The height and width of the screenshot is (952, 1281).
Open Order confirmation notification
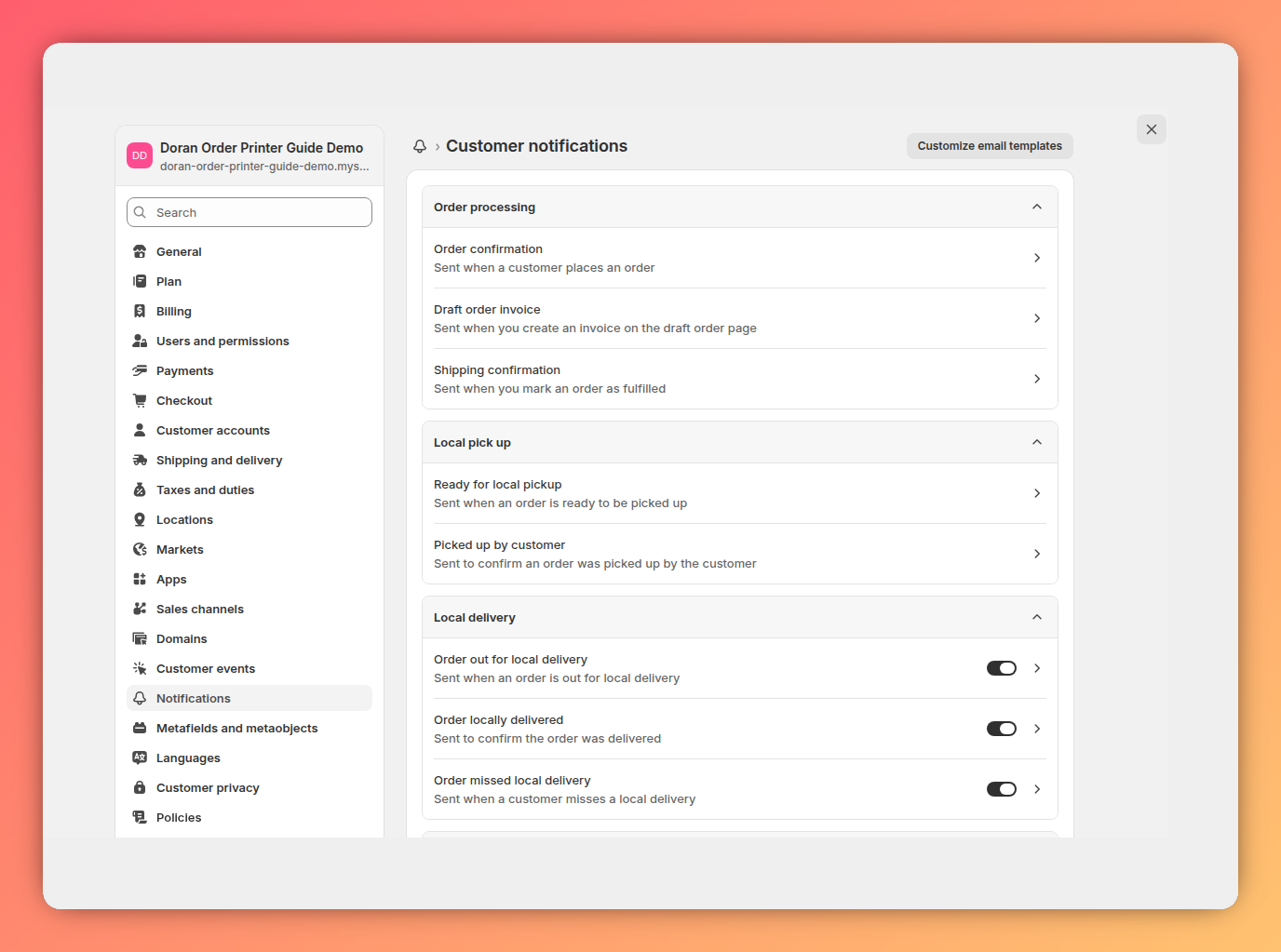click(740, 258)
